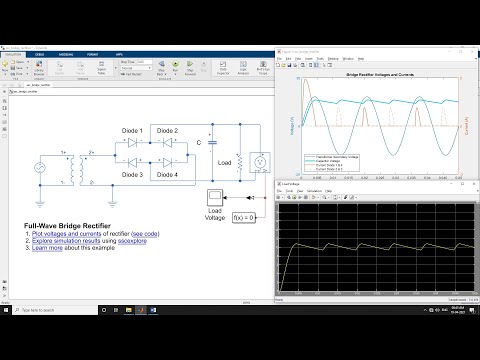Click Configuration gear in scope toolbar

point(279,197)
